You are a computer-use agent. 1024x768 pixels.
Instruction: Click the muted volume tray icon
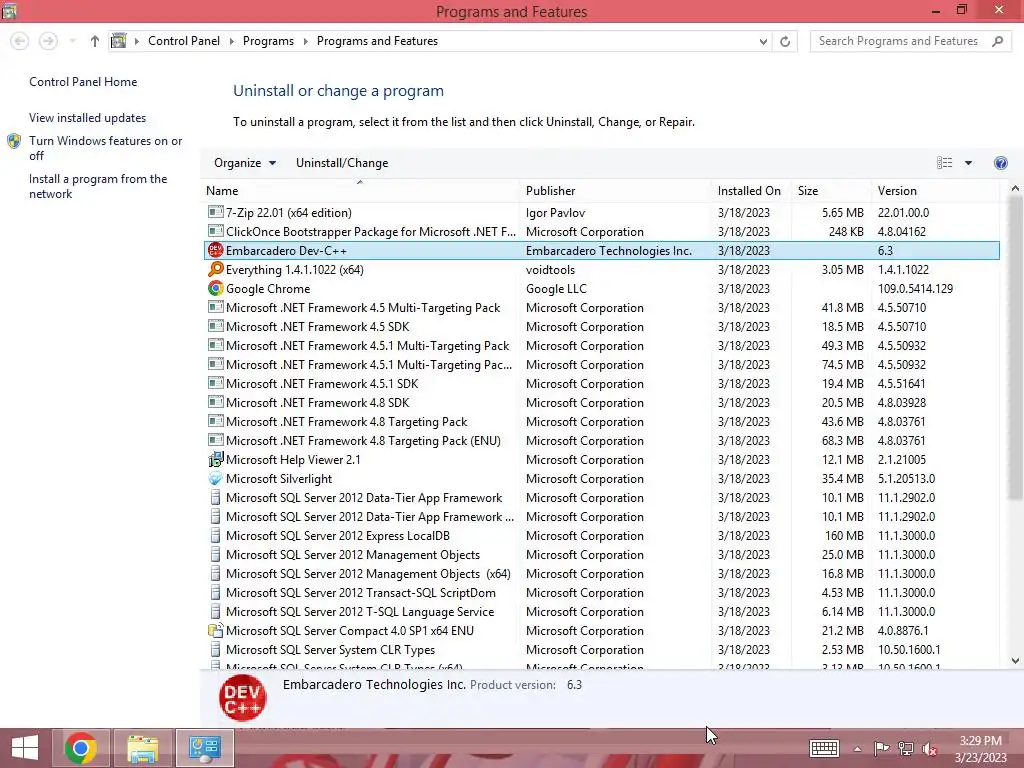click(x=930, y=749)
